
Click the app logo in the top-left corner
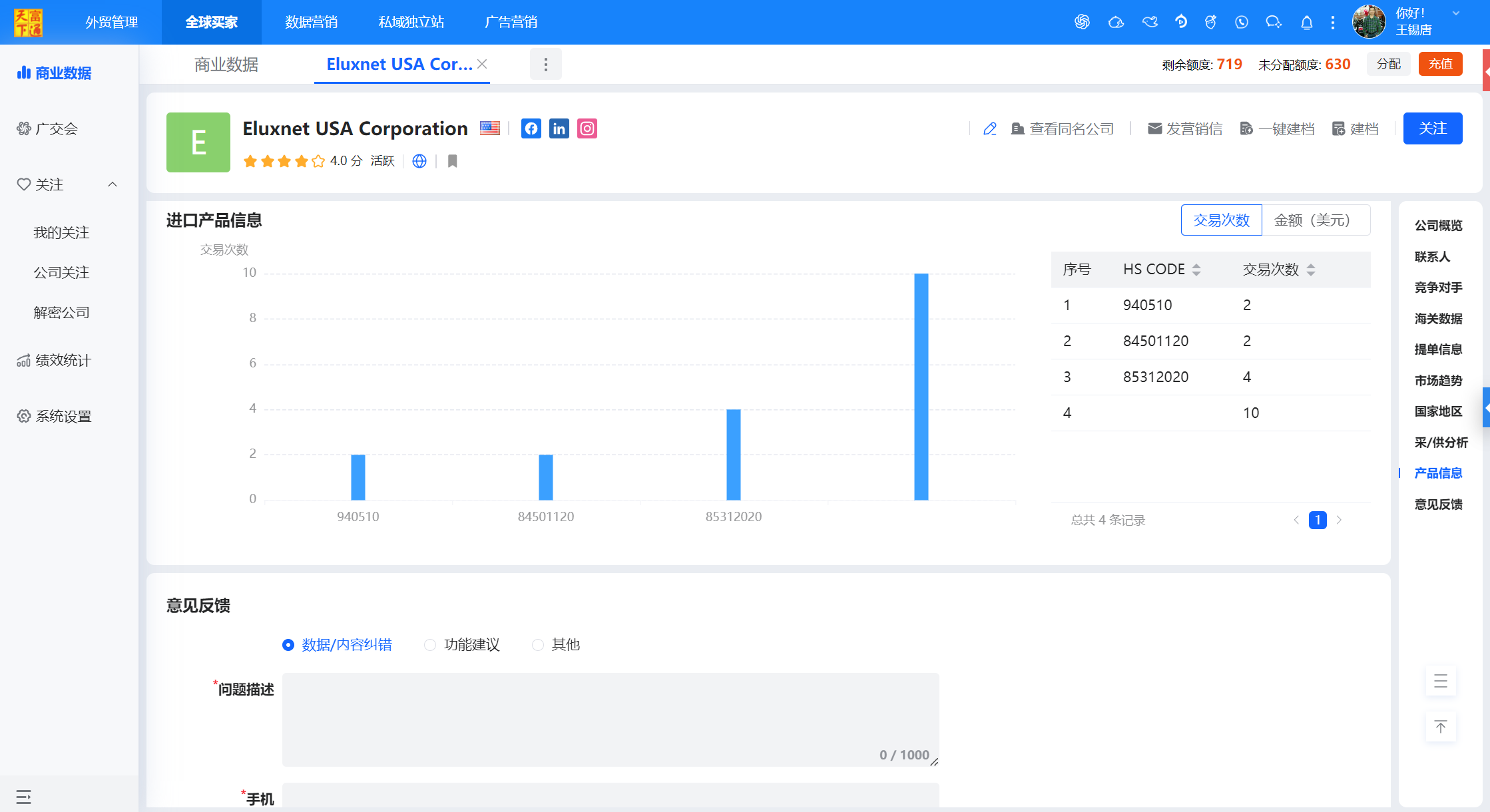click(28, 23)
